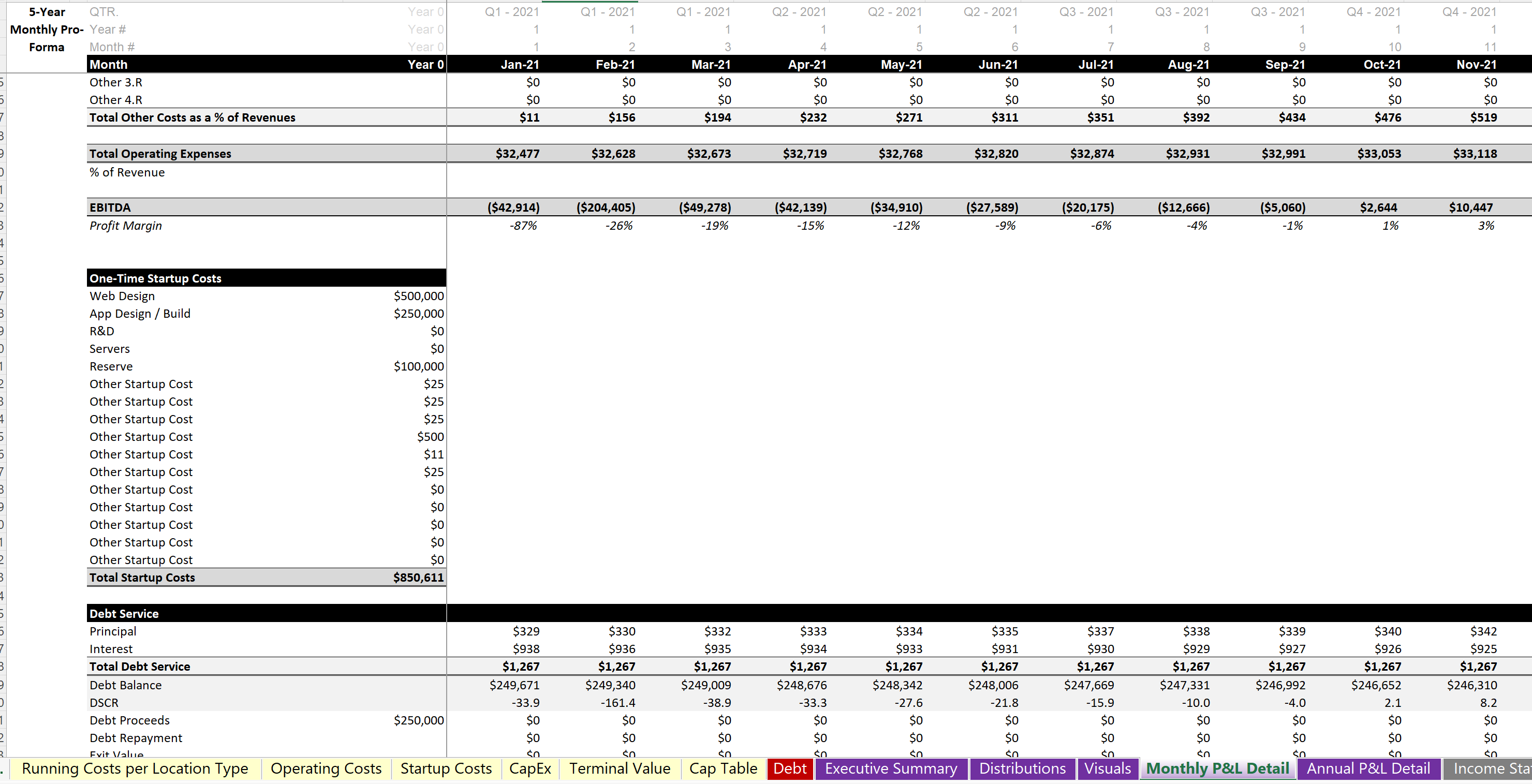Select the Other 4.R row label
The height and width of the screenshot is (784, 1532).
pos(116,100)
